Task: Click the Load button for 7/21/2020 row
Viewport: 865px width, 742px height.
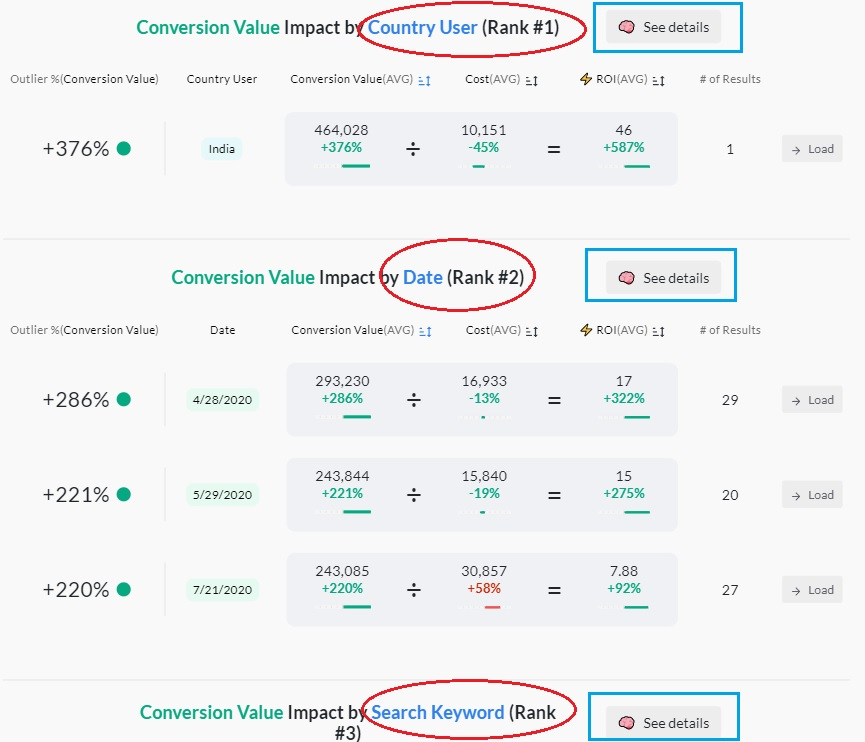Action: [811, 589]
